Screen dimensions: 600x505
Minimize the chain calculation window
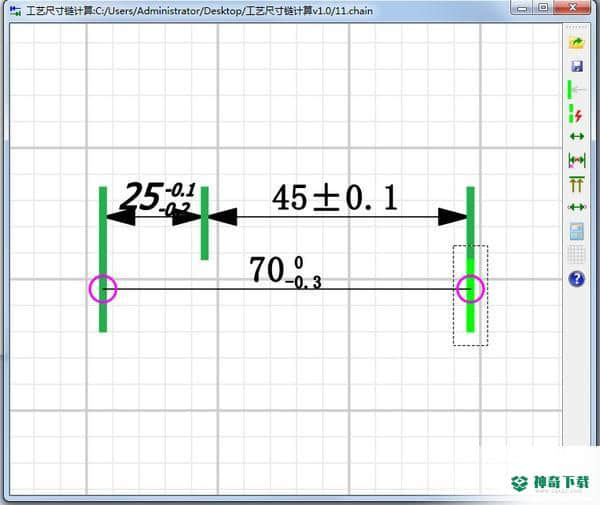click(523, 8)
